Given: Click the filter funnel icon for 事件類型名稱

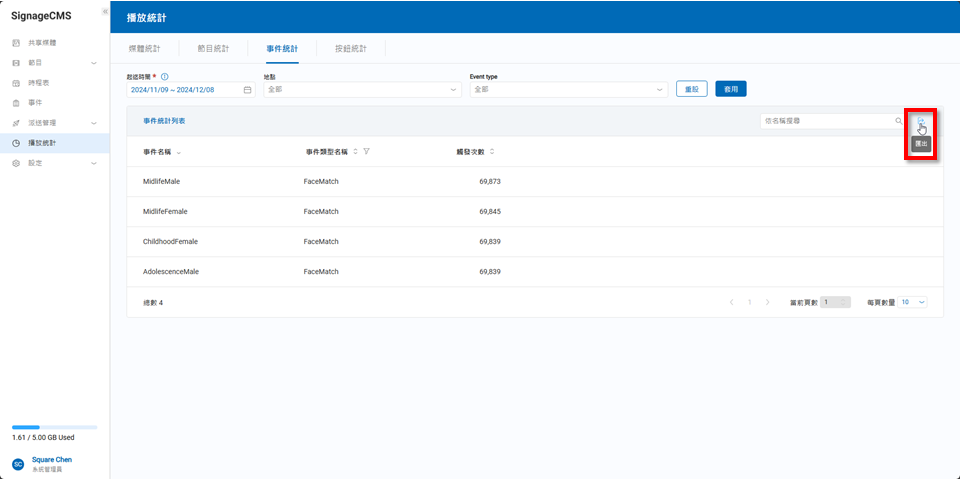Looking at the screenshot, I should (x=367, y=152).
